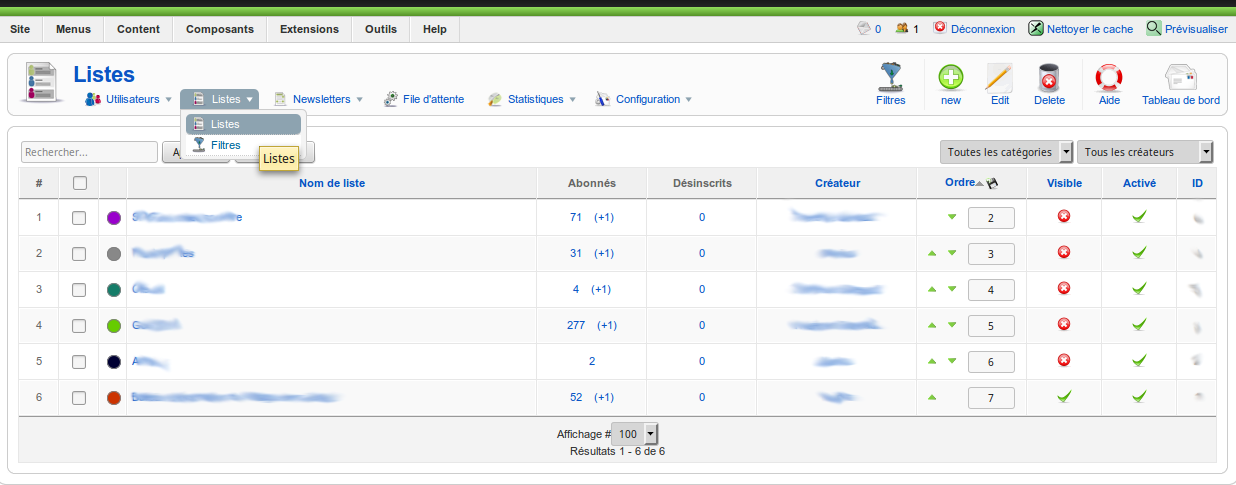Sort by Créateur column header
The width and height of the screenshot is (1236, 485).
click(837, 183)
